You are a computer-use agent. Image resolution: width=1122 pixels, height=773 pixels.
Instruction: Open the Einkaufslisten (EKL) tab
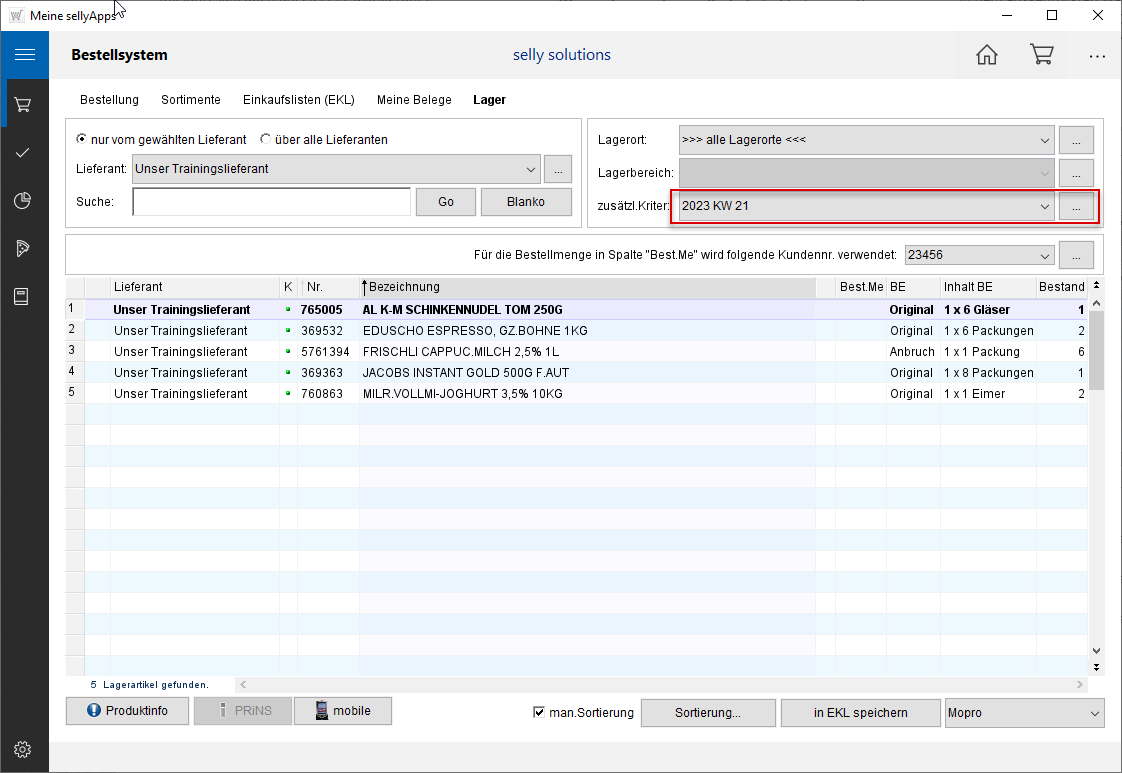pyautogui.click(x=298, y=100)
